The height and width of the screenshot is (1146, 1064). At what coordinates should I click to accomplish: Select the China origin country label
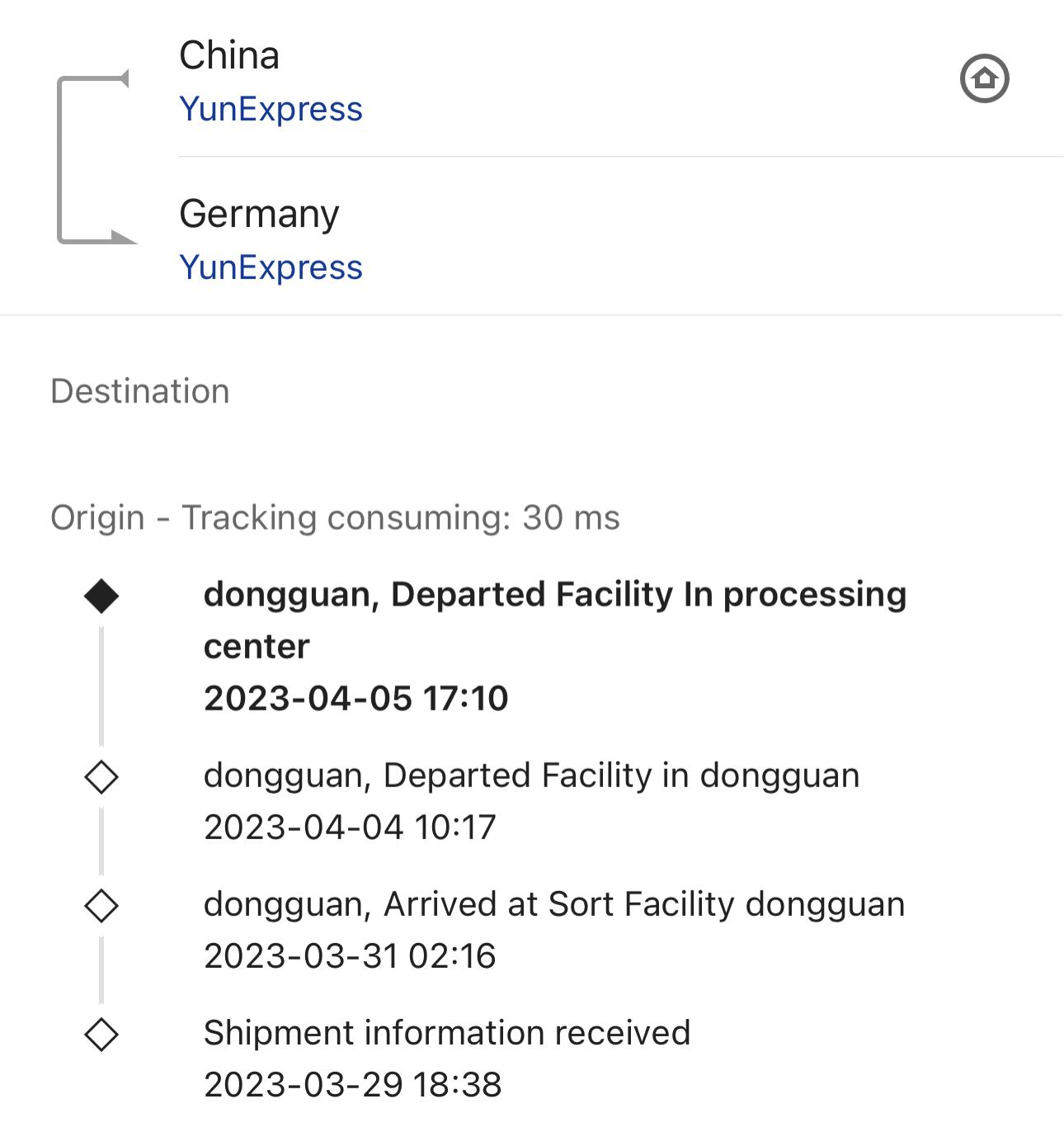pyautogui.click(x=229, y=56)
